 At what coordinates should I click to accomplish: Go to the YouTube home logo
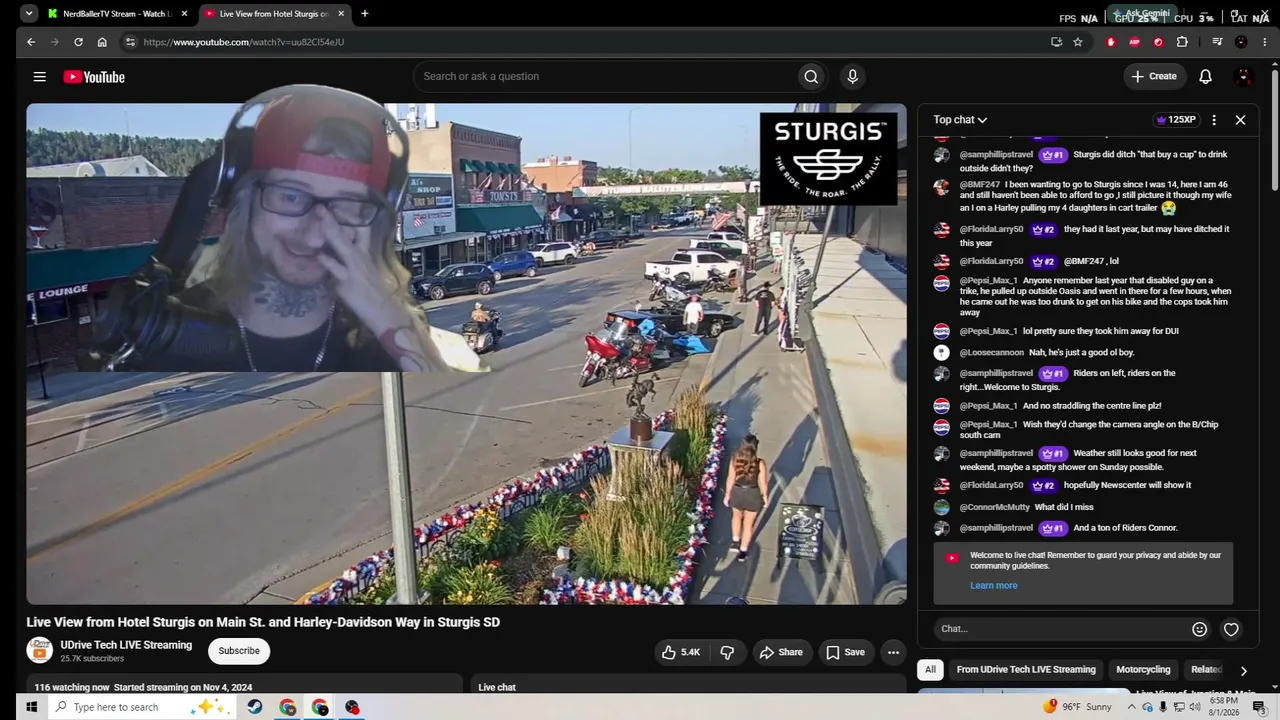click(x=94, y=77)
